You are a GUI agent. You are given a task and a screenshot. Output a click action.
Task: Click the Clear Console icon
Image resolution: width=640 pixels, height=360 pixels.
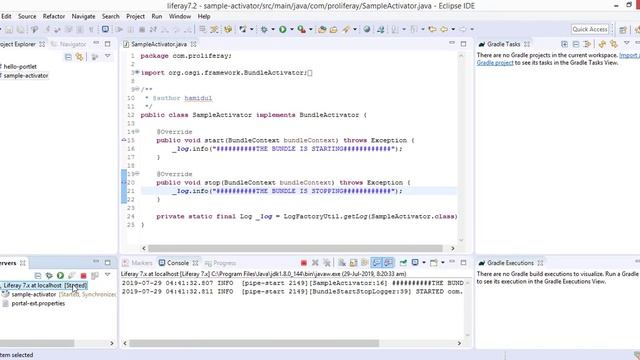pos(342,263)
